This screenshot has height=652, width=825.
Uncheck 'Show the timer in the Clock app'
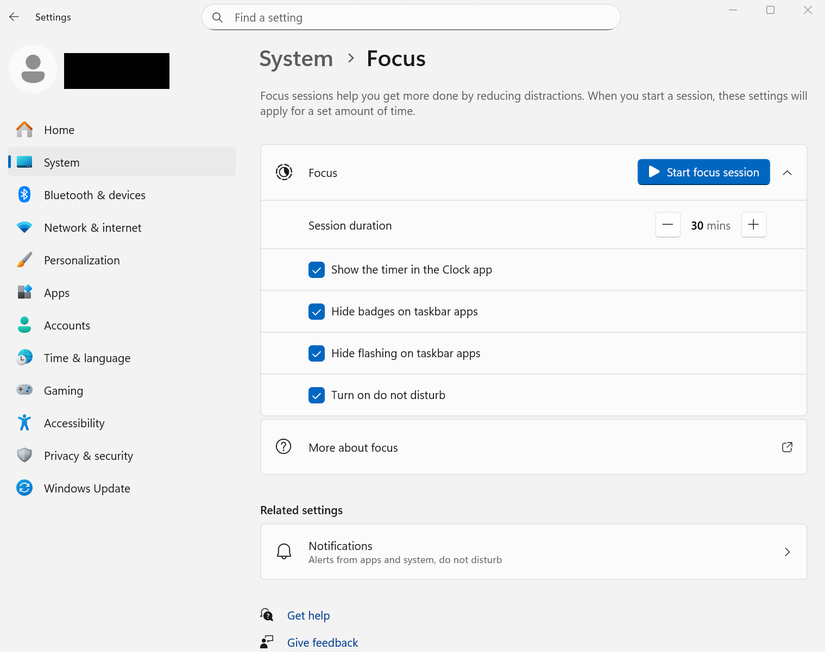click(x=316, y=270)
